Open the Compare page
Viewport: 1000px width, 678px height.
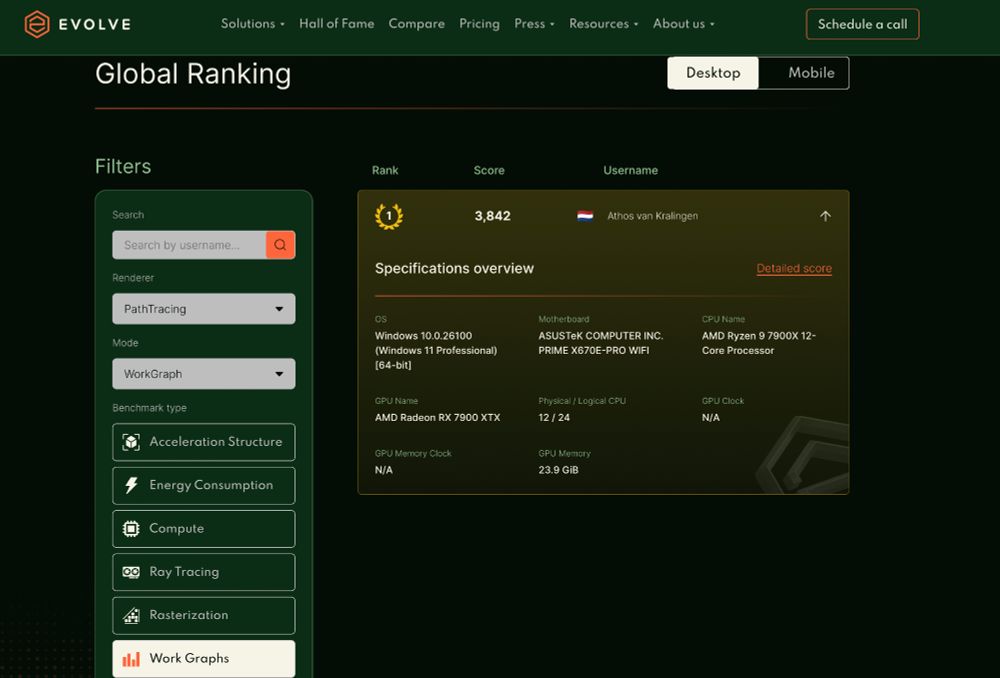click(416, 24)
